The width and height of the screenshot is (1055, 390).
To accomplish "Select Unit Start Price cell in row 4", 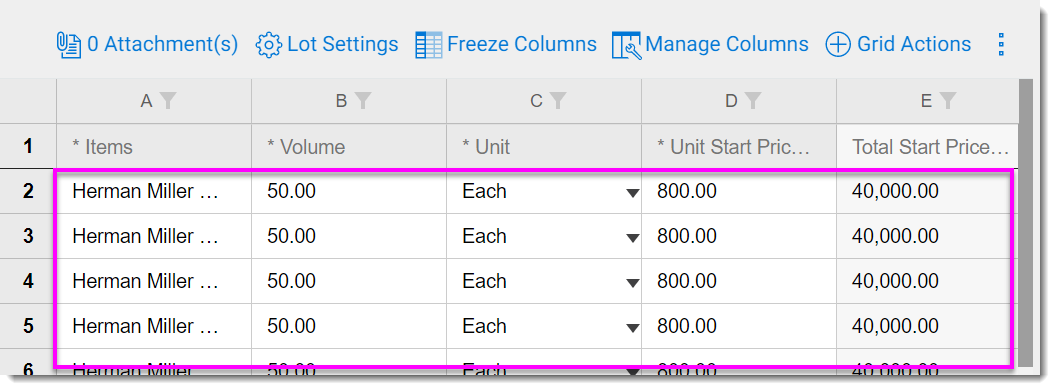I will [739, 281].
